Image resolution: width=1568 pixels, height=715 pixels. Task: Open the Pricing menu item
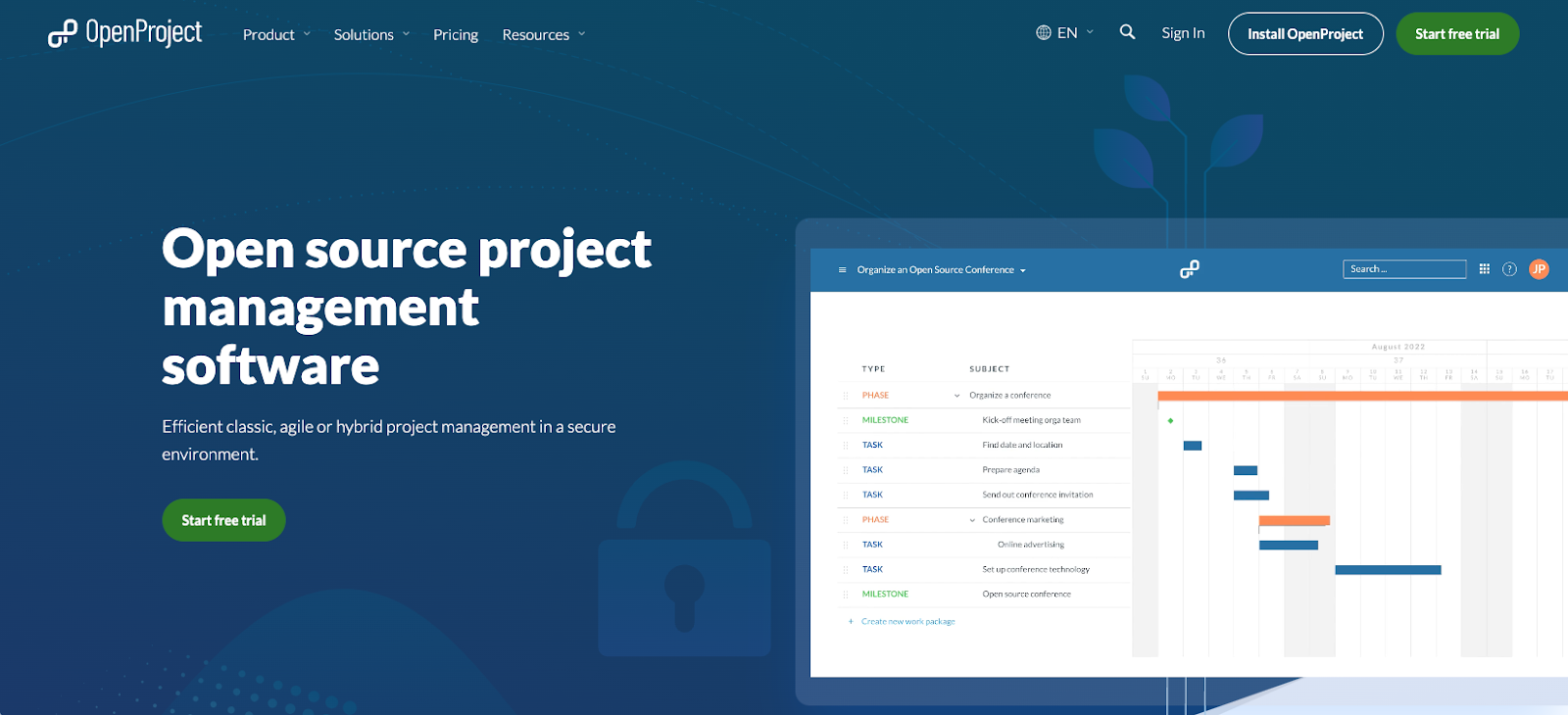(456, 34)
